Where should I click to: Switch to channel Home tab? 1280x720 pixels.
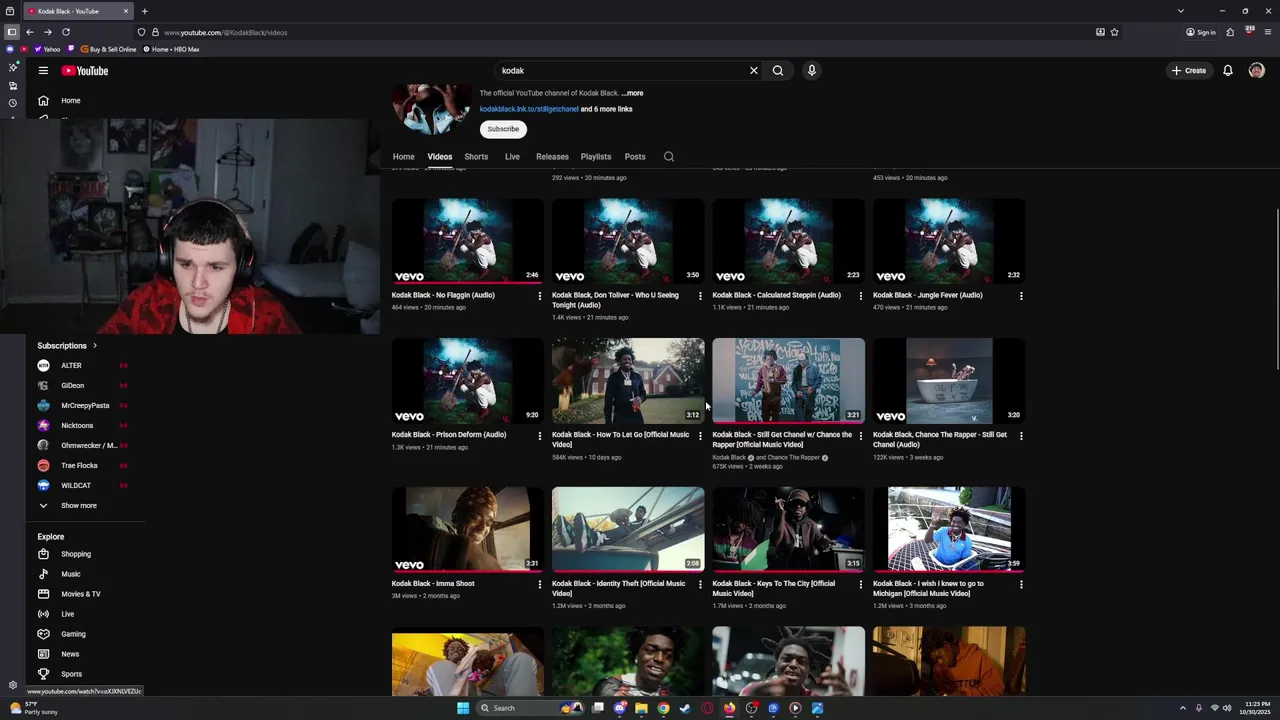(403, 156)
